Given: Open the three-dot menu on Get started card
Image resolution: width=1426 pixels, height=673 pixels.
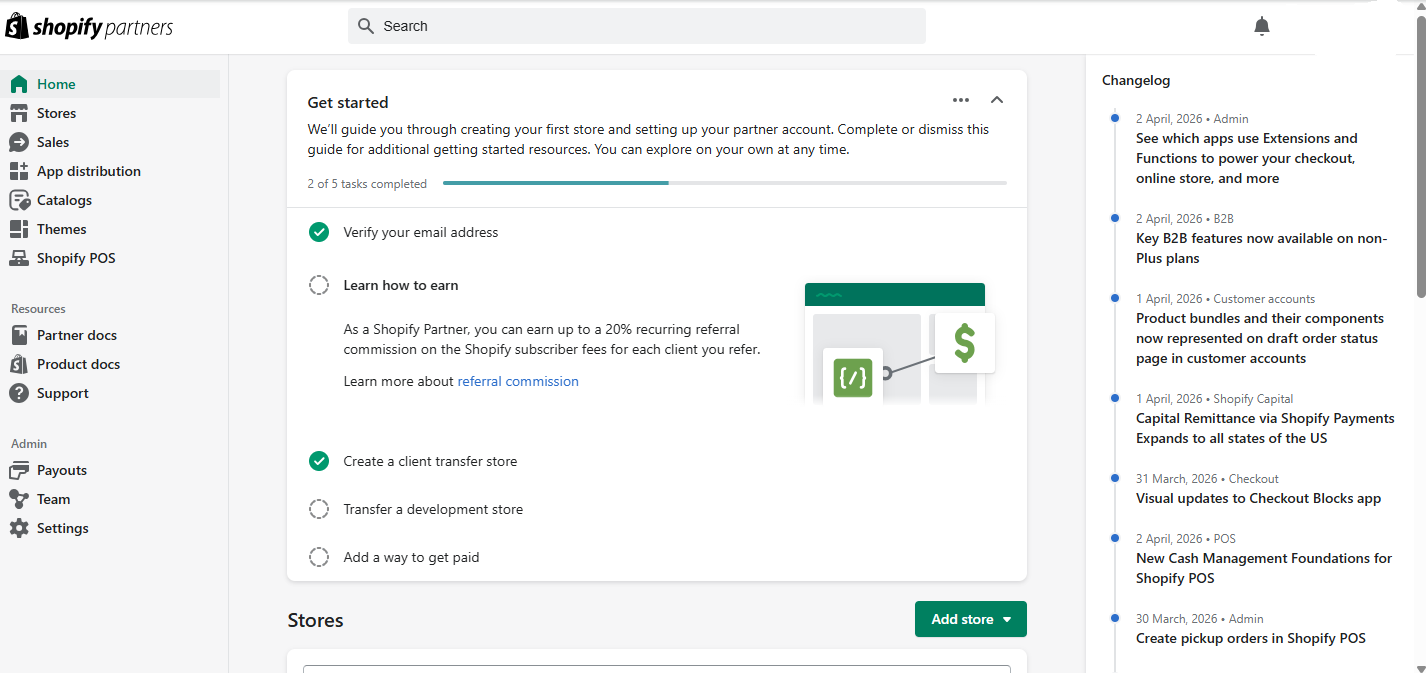Looking at the screenshot, I should tap(960, 100).
